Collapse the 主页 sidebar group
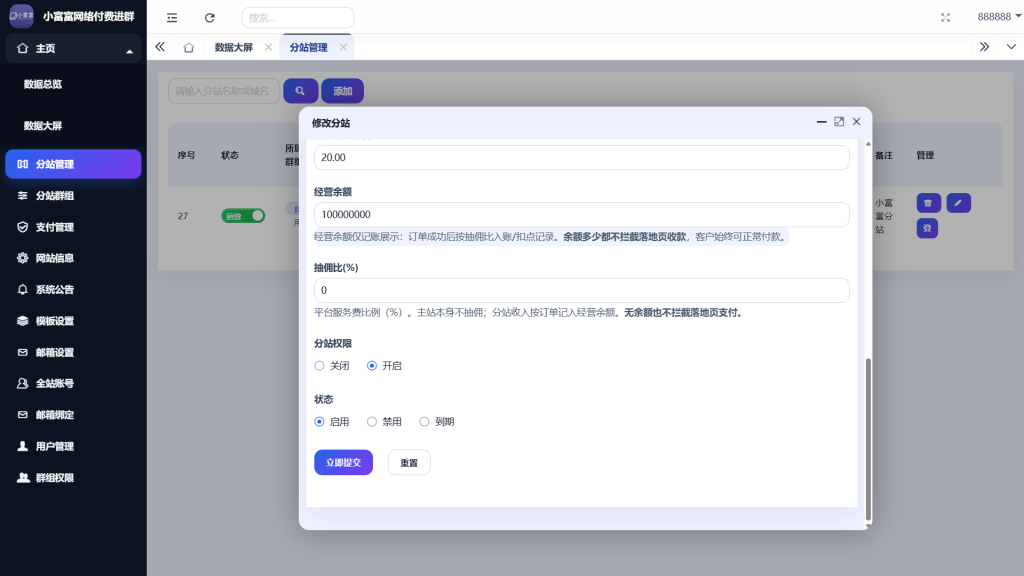The width and height of the screenshot is (1024, 576). pyautogui.click(x=73, y=49)
